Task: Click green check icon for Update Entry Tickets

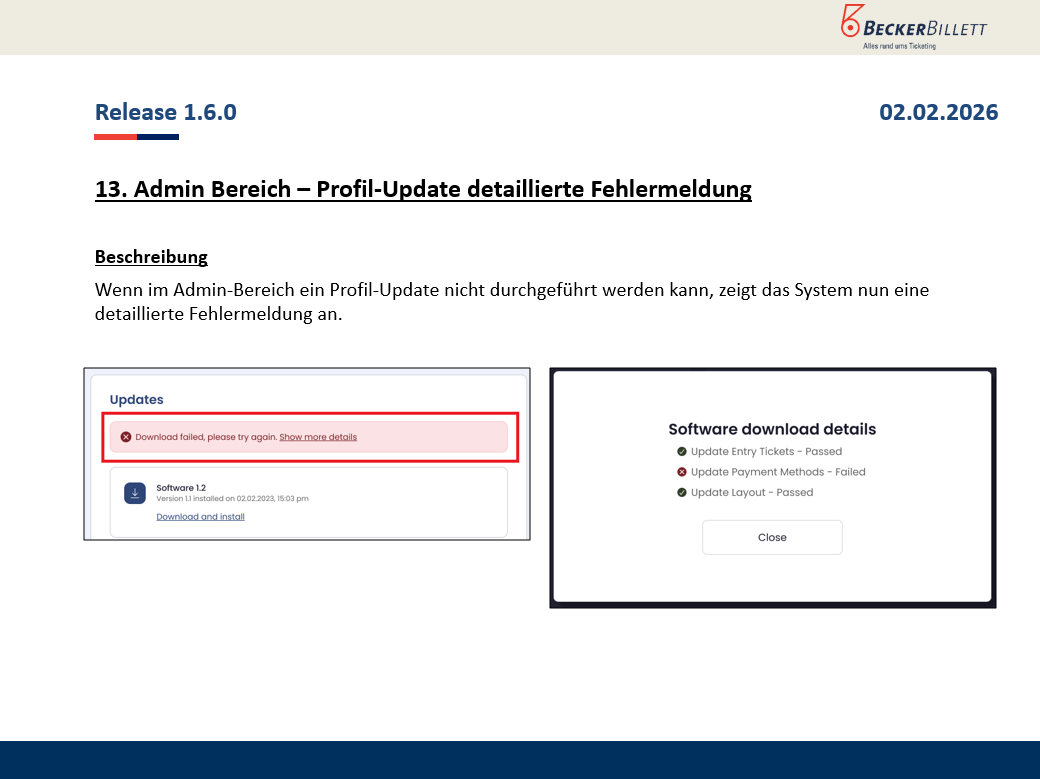Action: click(x=682, y=452)
